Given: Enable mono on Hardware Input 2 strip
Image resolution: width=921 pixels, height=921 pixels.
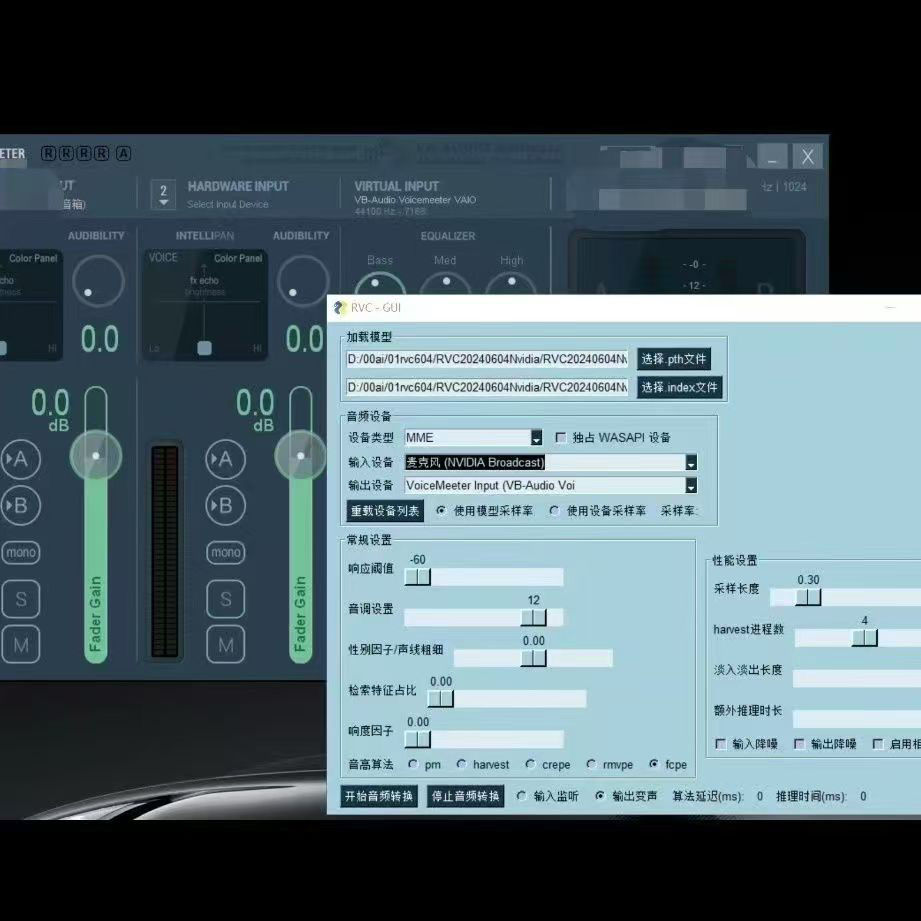Looking at the screenshot, I should pyautogui.click(x=226, y=552).
